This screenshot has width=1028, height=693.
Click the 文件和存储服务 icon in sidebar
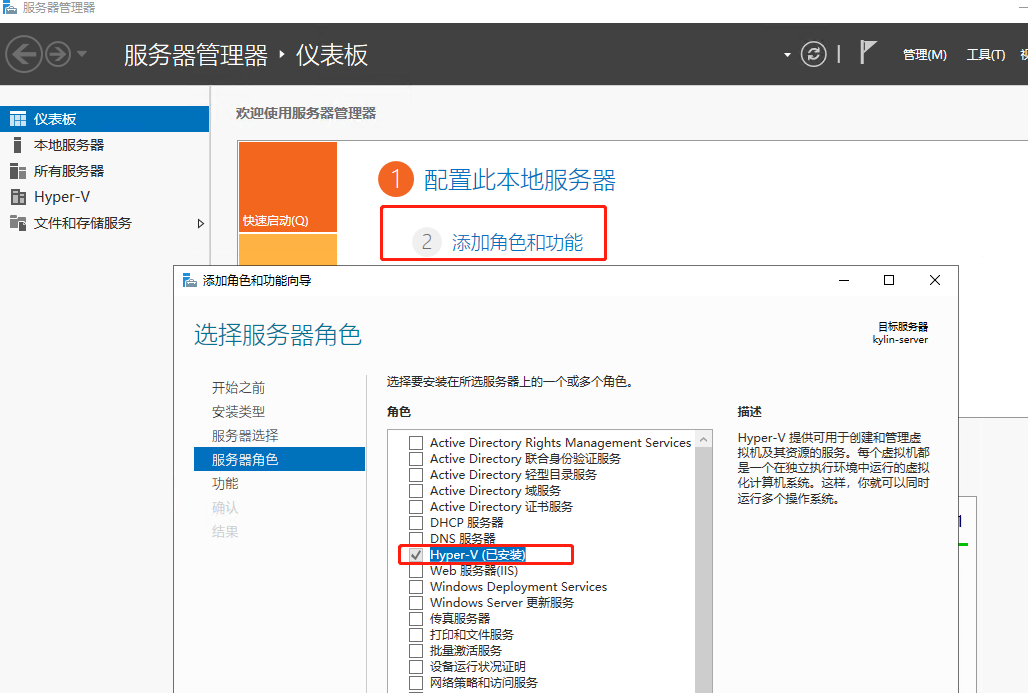coord(18,223)
